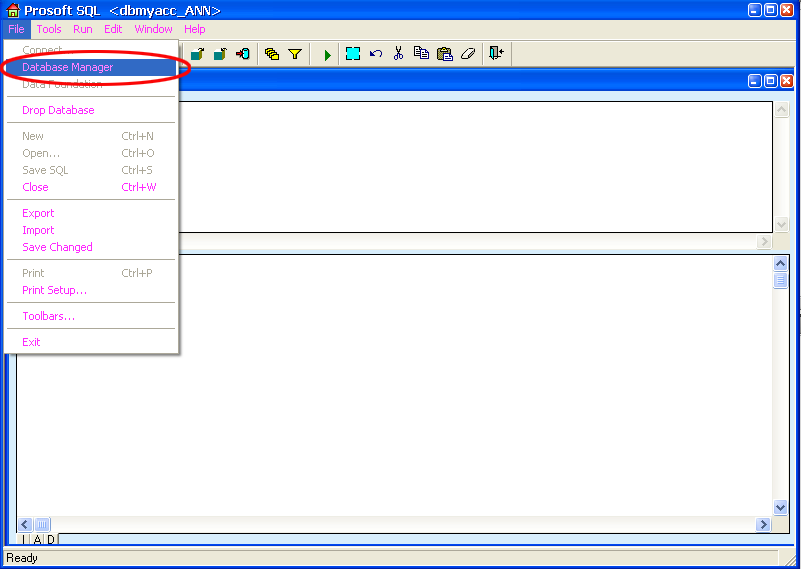Click the Paste clipboard icon
801x569 pixels.
coord(445,54)
